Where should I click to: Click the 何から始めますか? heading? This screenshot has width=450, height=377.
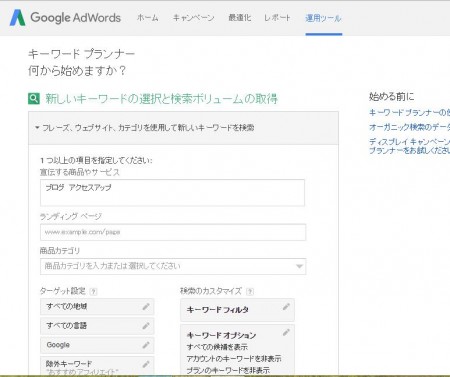tap(77, 71)
